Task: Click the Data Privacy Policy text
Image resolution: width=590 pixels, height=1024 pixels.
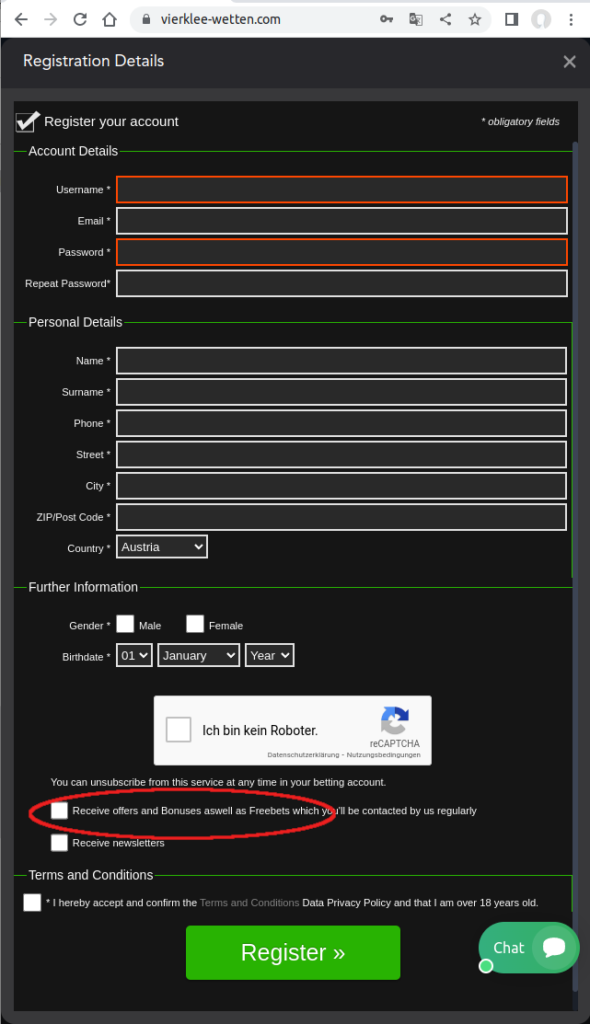Action: tap(346, 903)
